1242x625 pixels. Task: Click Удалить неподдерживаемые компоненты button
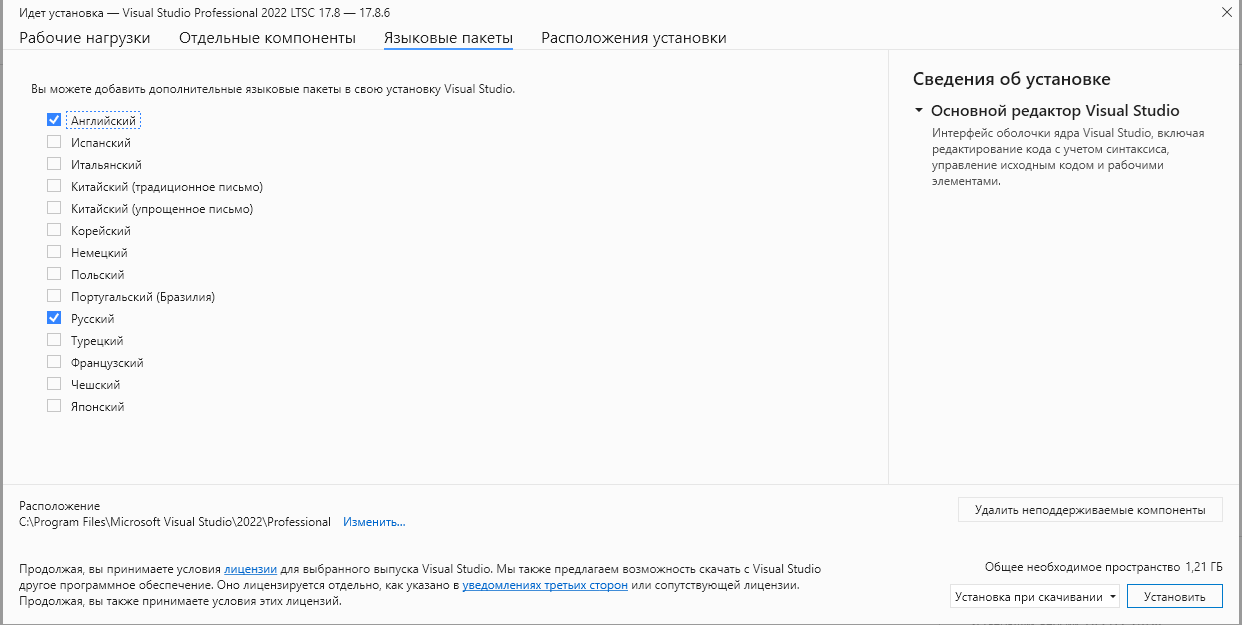click(x=1090, y=509)
